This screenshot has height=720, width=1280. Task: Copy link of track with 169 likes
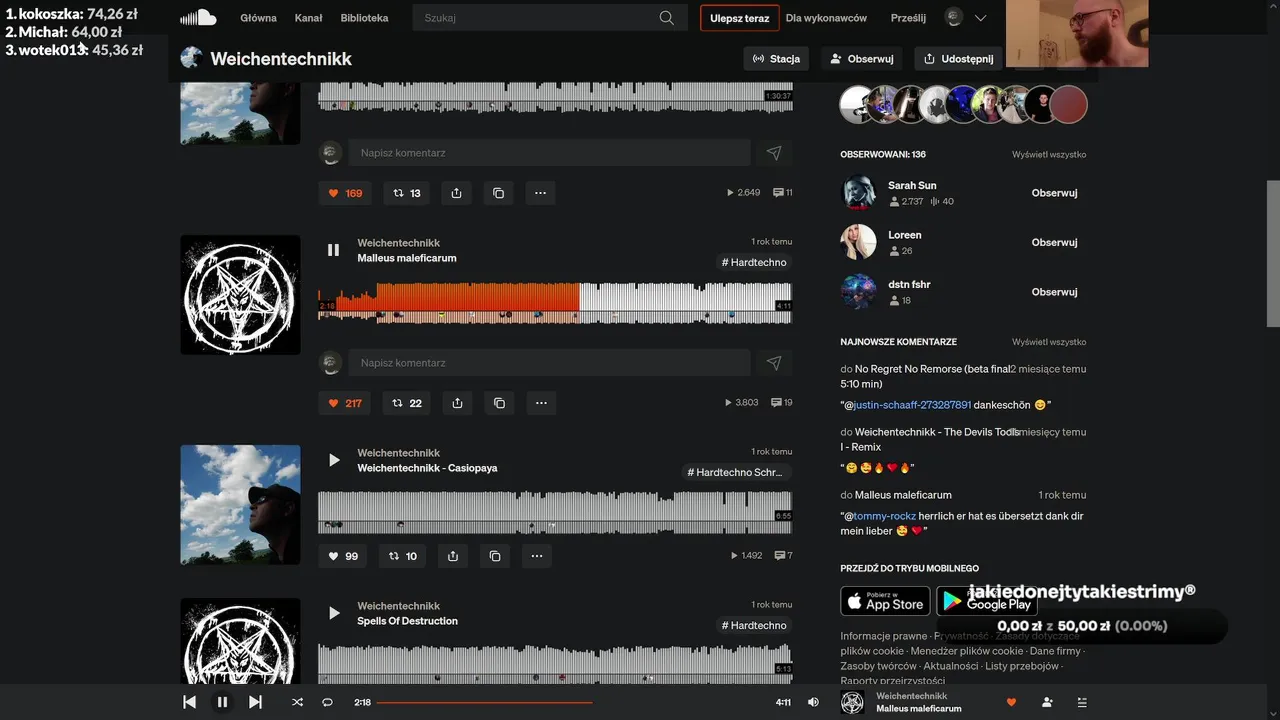click(498, 193)
